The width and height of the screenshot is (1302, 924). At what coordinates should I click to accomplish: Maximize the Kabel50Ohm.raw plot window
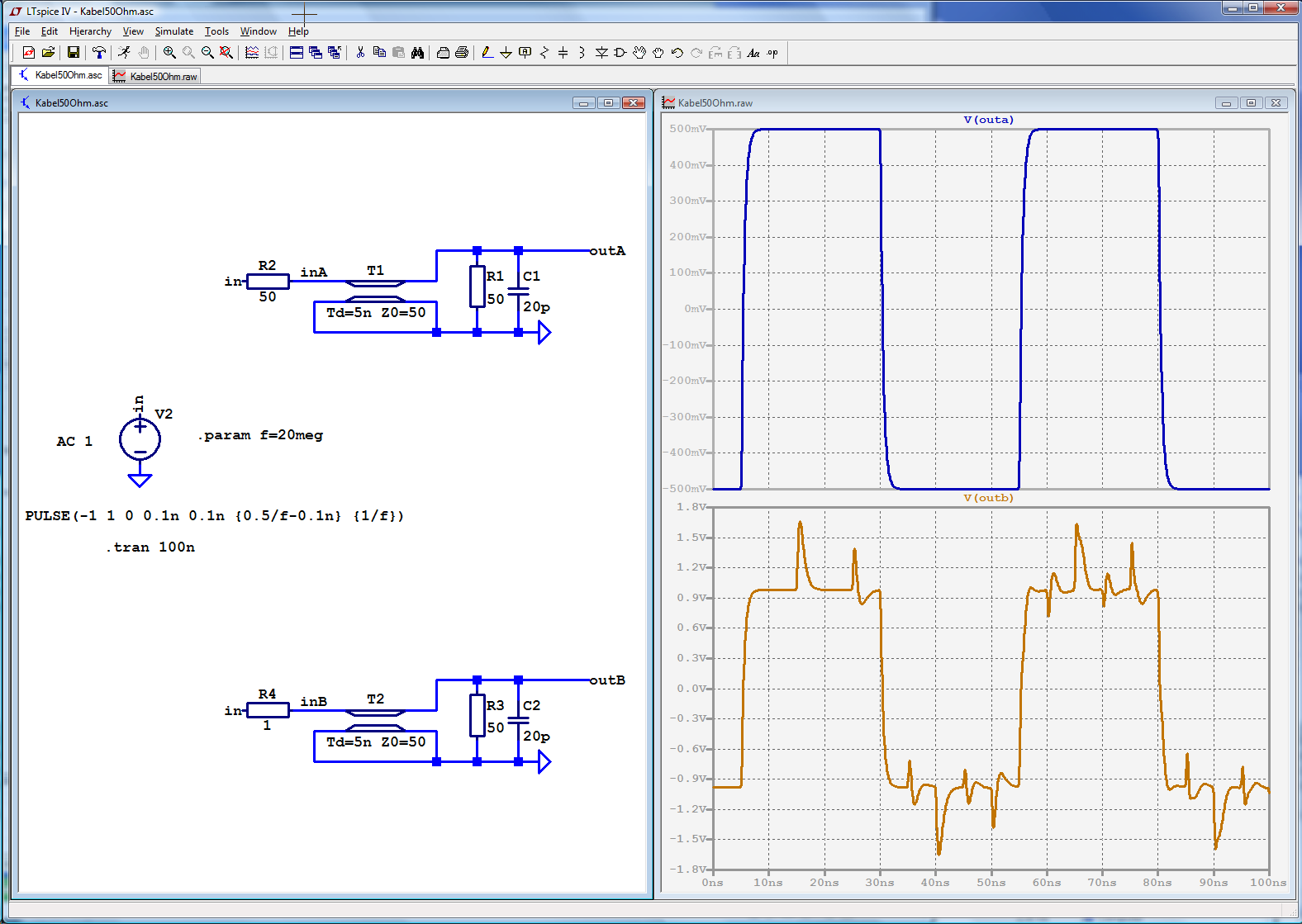[x=1251, y=103]
